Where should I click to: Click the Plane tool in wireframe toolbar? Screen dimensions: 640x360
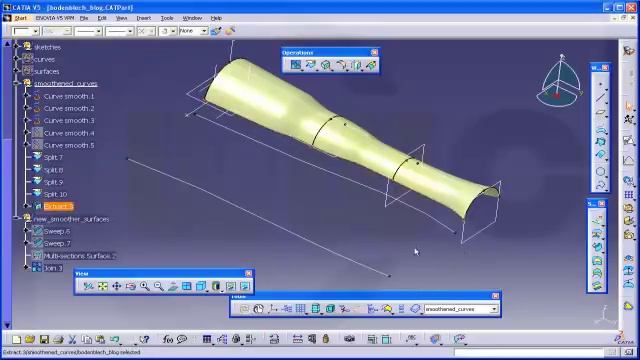tap(600, 112)
